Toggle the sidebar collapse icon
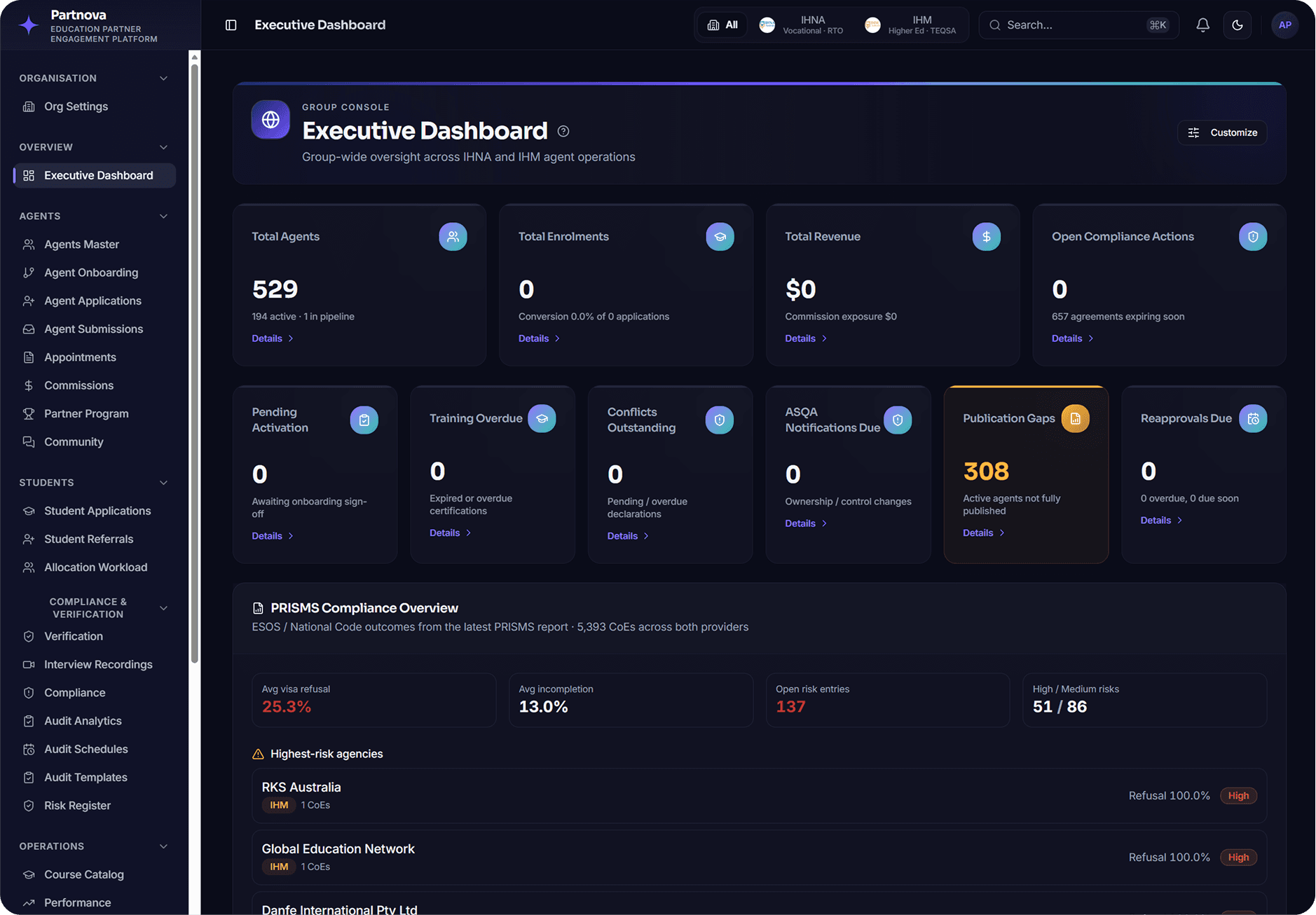This screenshot has width=1316, height=915. coord(231,25)
